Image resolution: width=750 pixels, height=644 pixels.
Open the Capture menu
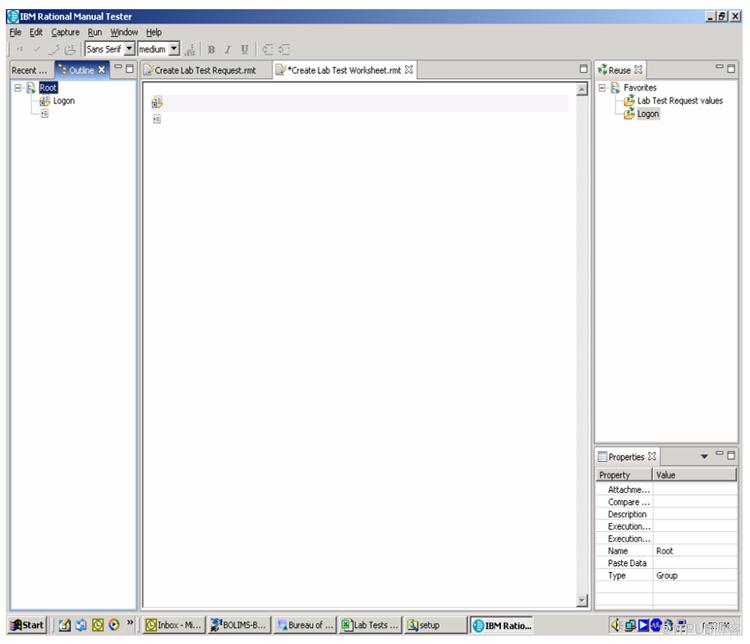[65, 32]
